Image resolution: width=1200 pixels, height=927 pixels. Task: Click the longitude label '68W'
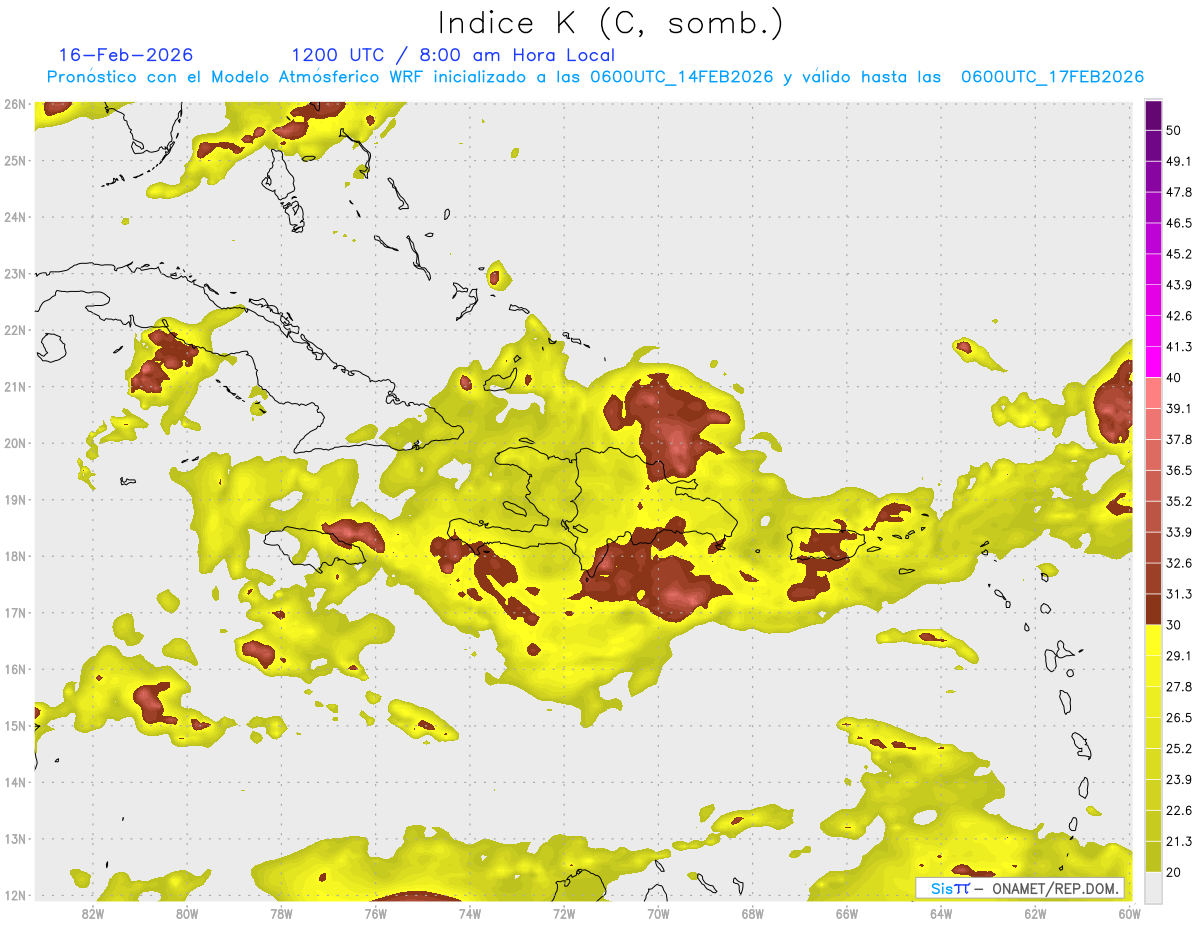pos(752,913)
